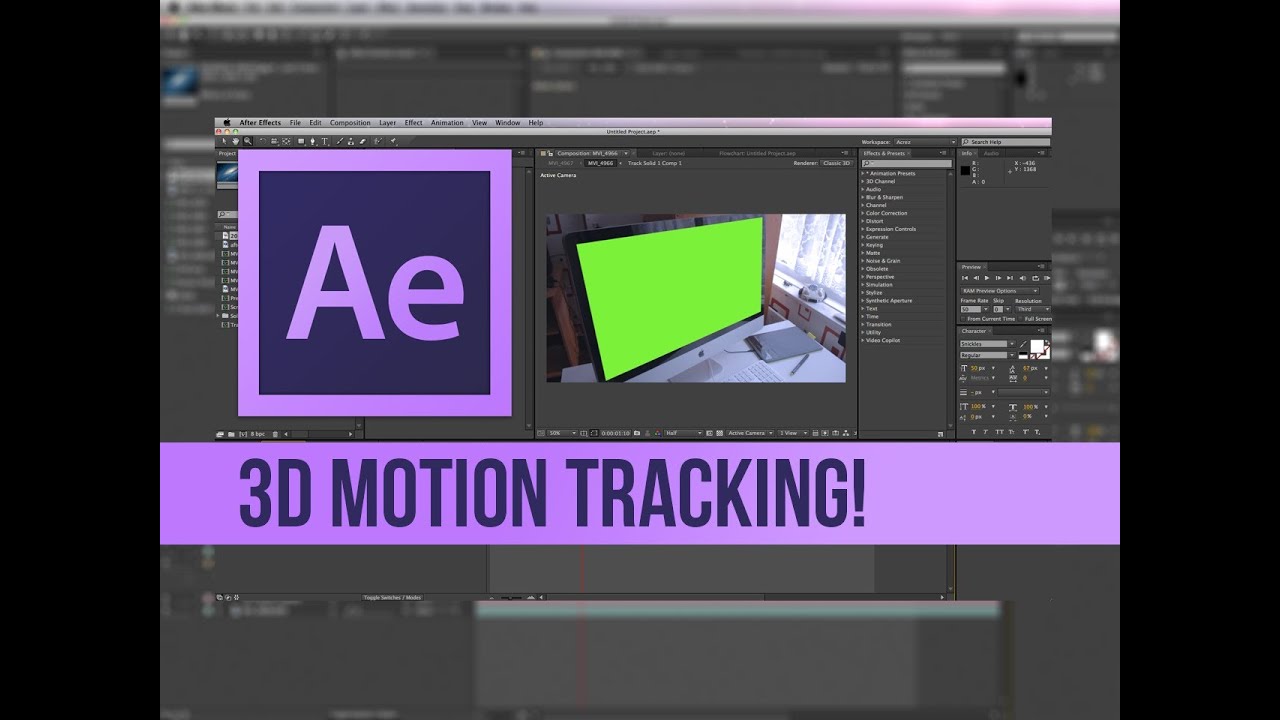Image resolution: width=1280 pixels, height=720 pixels.
Task: Select the Brush tool
Action: point(339,141)
